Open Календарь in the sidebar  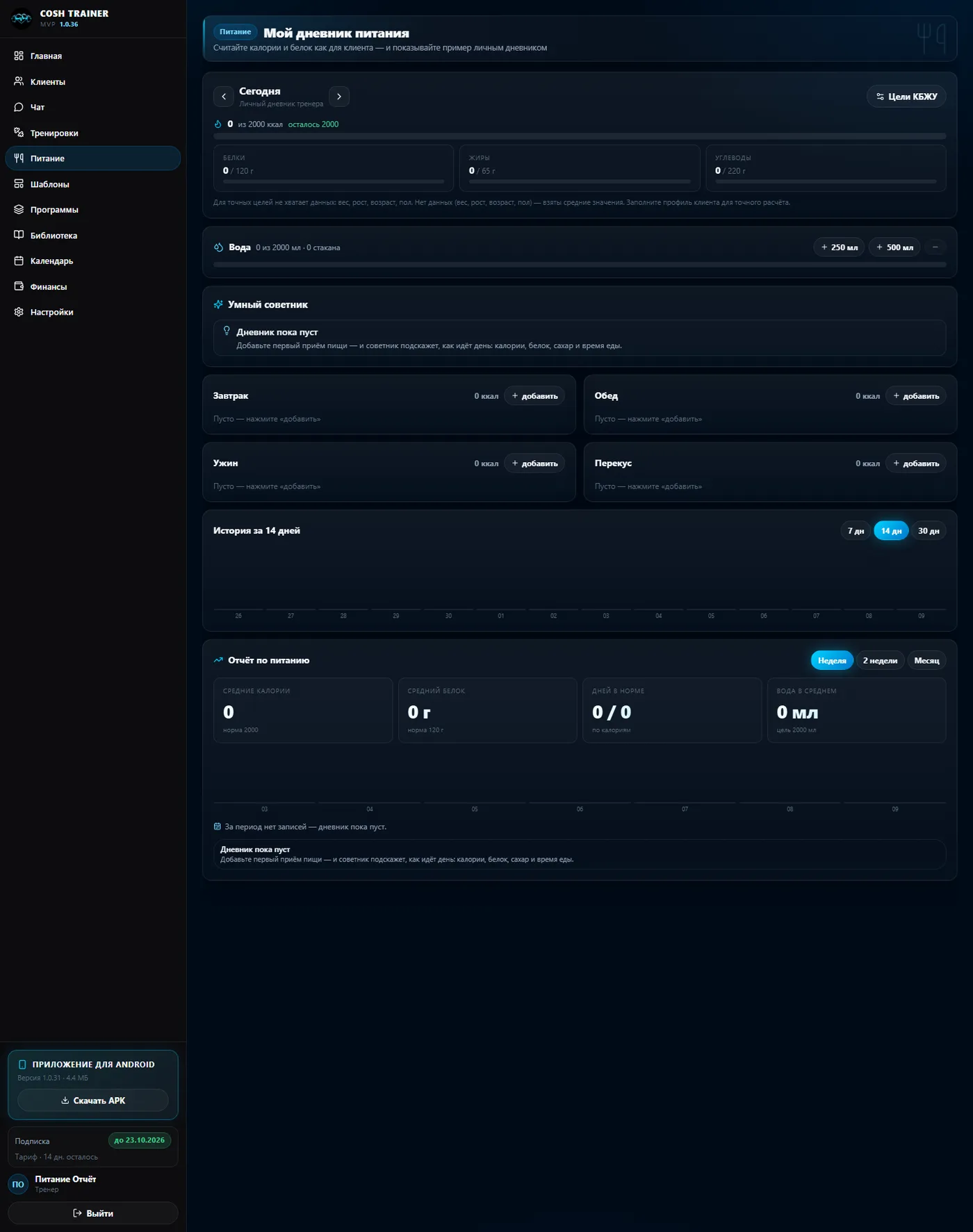pos(93,261)
